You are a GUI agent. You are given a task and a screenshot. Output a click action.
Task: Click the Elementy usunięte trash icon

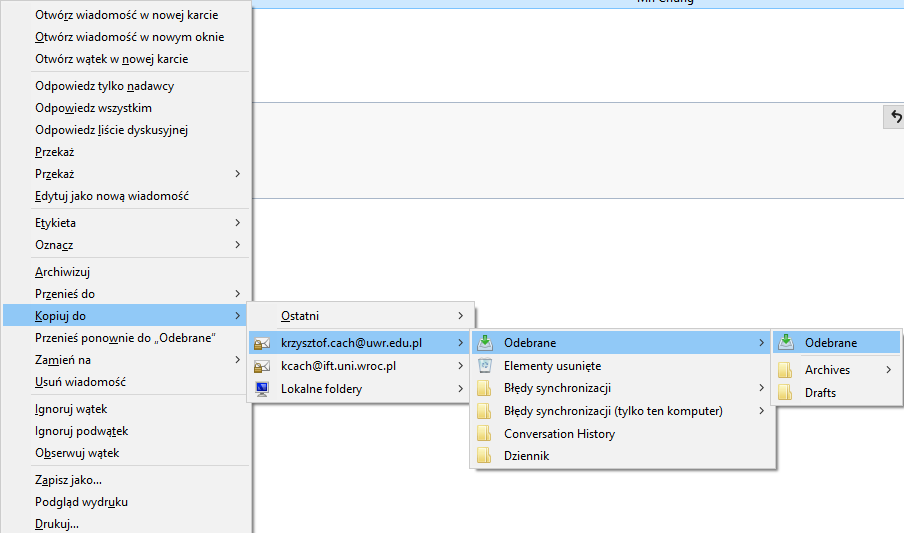tap(485, 366)
